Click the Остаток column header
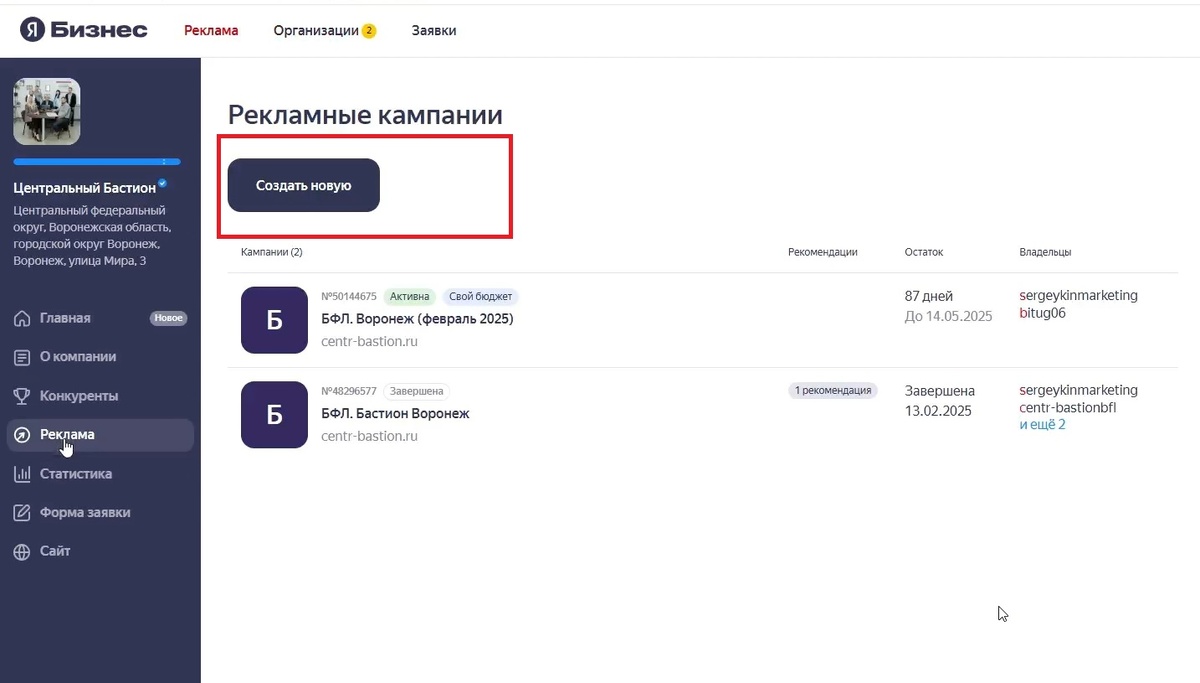 point(924,252)
